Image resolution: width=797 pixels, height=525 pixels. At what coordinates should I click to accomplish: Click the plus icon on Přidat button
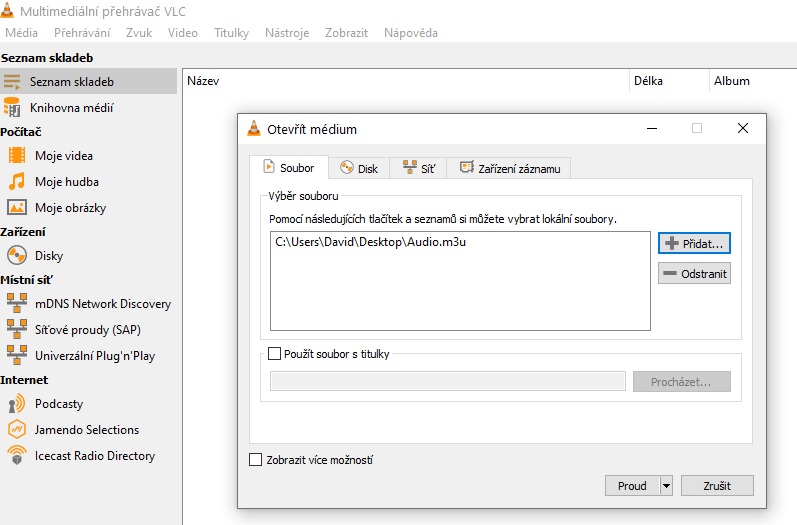671,243
